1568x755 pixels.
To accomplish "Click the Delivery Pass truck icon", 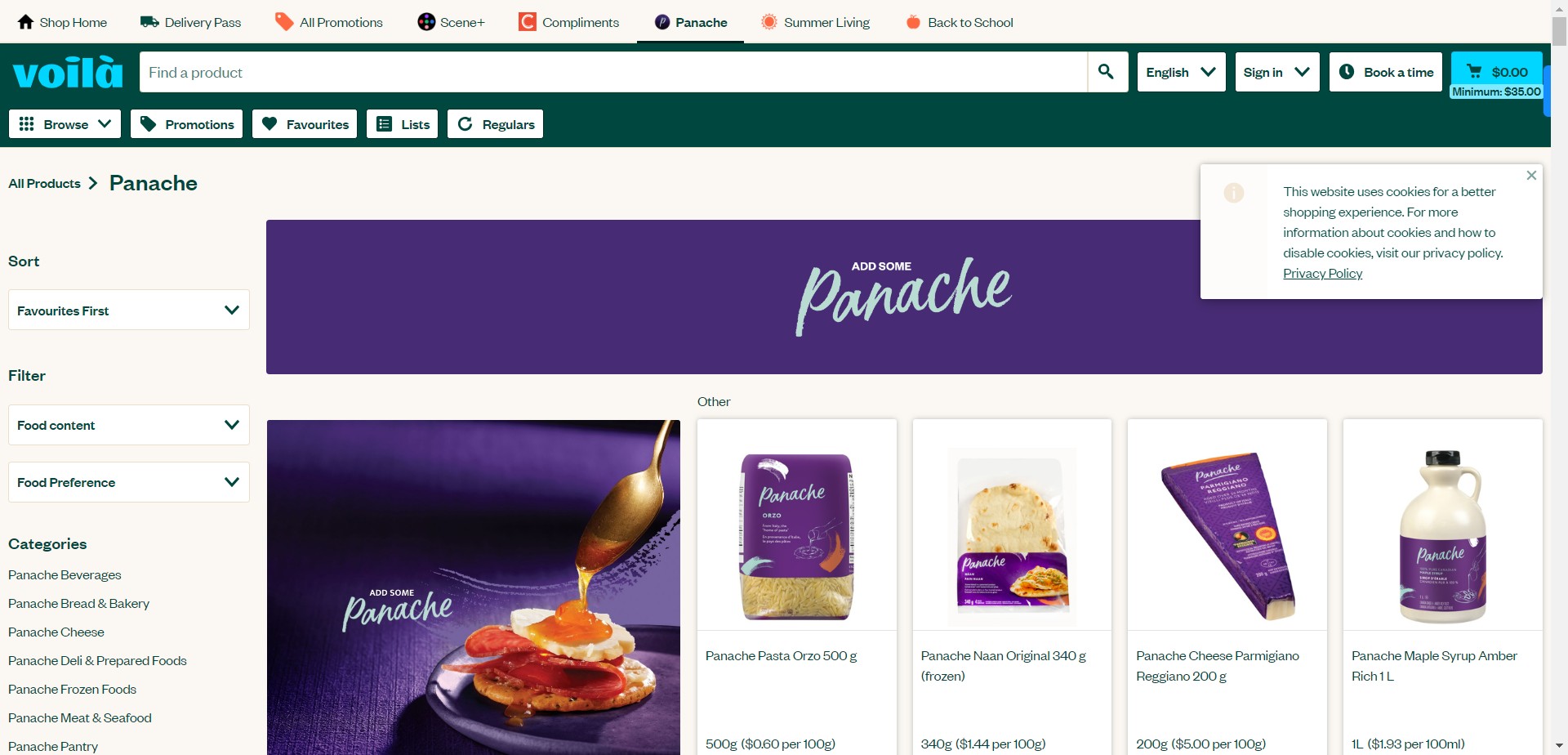I will pos(149,22).
